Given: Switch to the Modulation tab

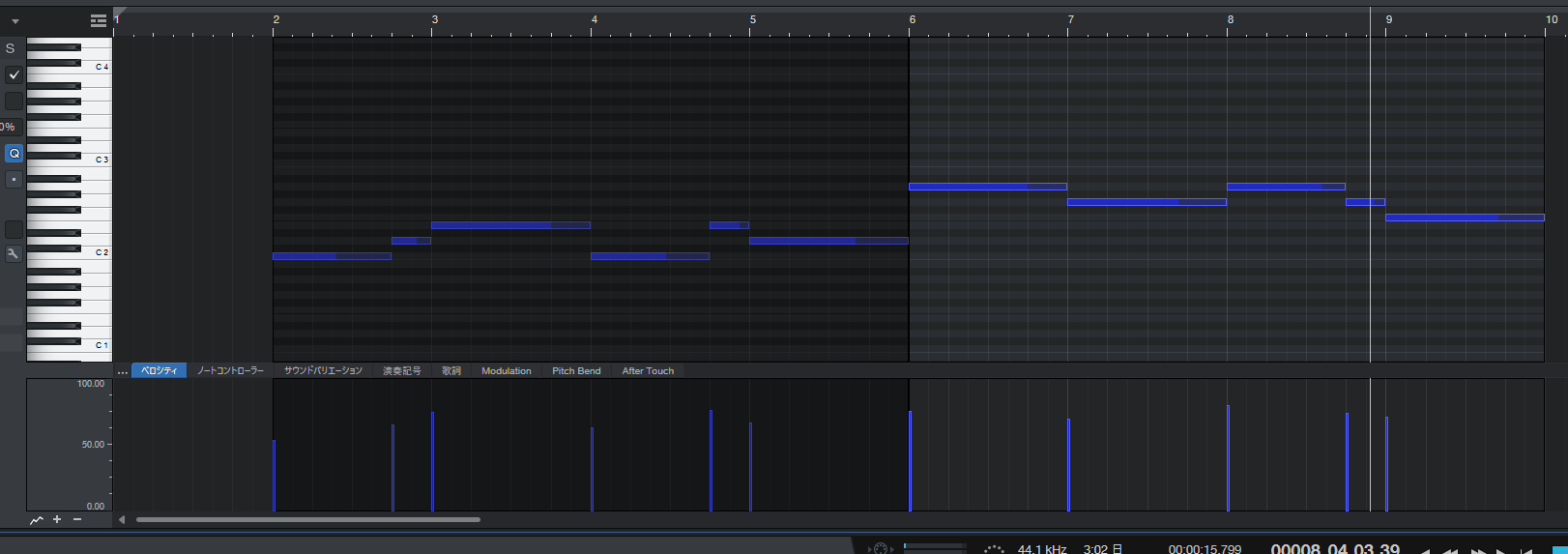Looking at the screenshot, I should [507, 370].
